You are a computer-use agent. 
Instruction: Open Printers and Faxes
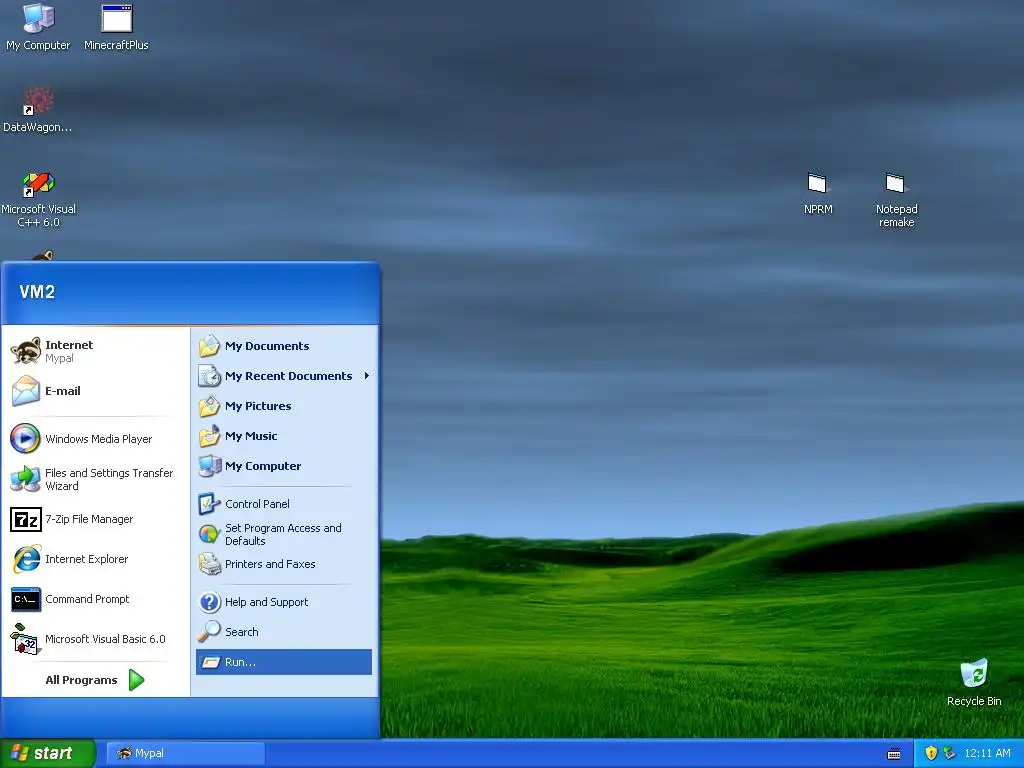[284, 564]
